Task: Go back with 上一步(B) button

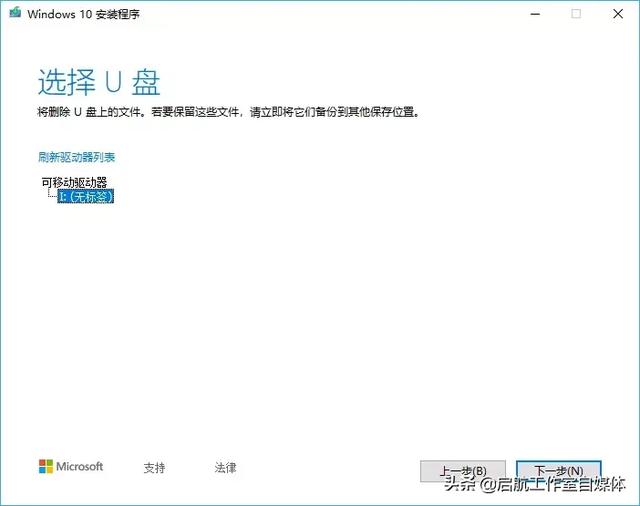Action: point(463,471)
